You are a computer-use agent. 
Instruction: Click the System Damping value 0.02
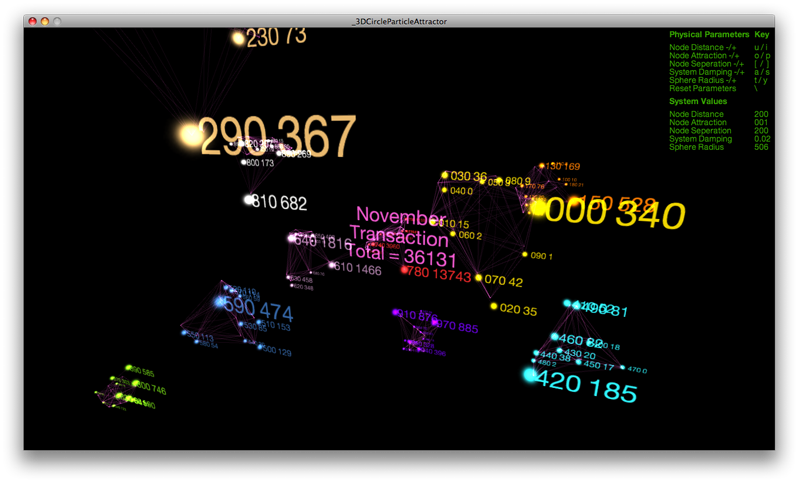[762, 138]
